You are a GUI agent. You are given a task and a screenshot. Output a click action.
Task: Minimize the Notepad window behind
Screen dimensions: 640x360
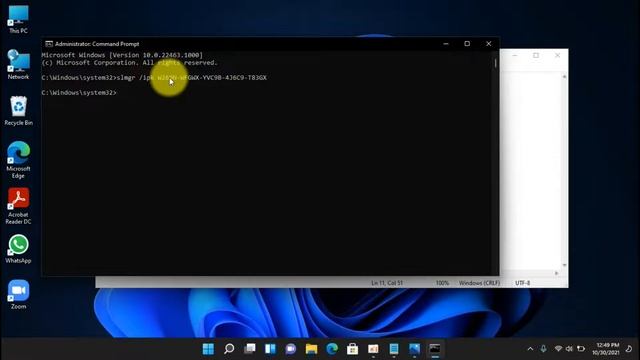pos(515,55)
